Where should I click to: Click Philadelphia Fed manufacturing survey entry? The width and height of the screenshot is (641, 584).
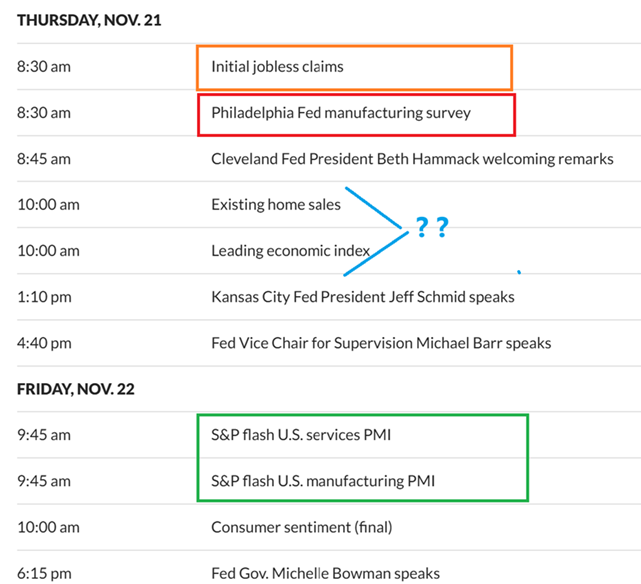pyautogui.click(x=340, y=113)
